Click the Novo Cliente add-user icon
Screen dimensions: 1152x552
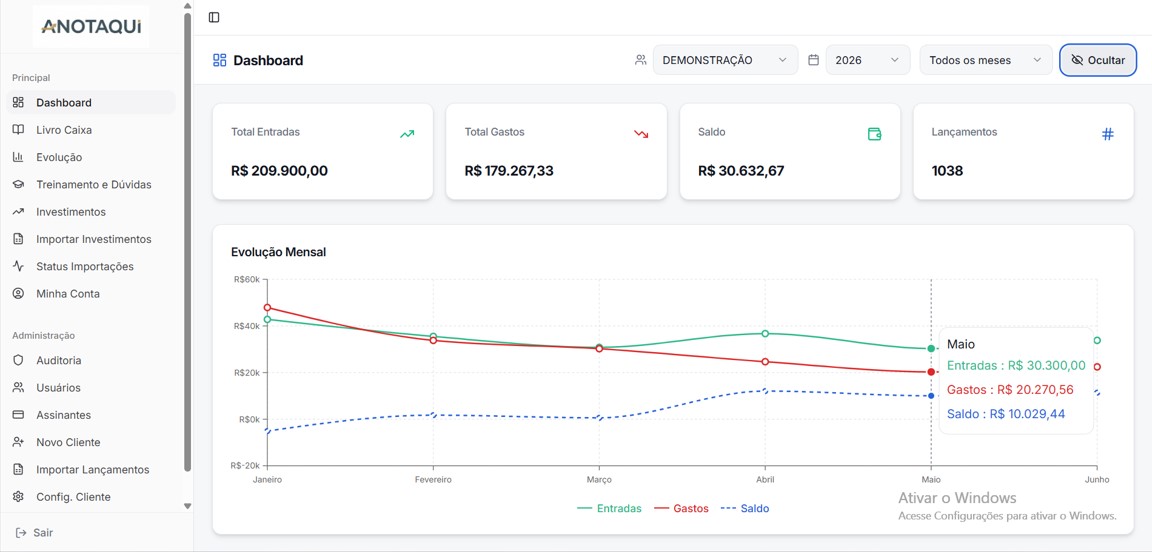coord(18,442)
